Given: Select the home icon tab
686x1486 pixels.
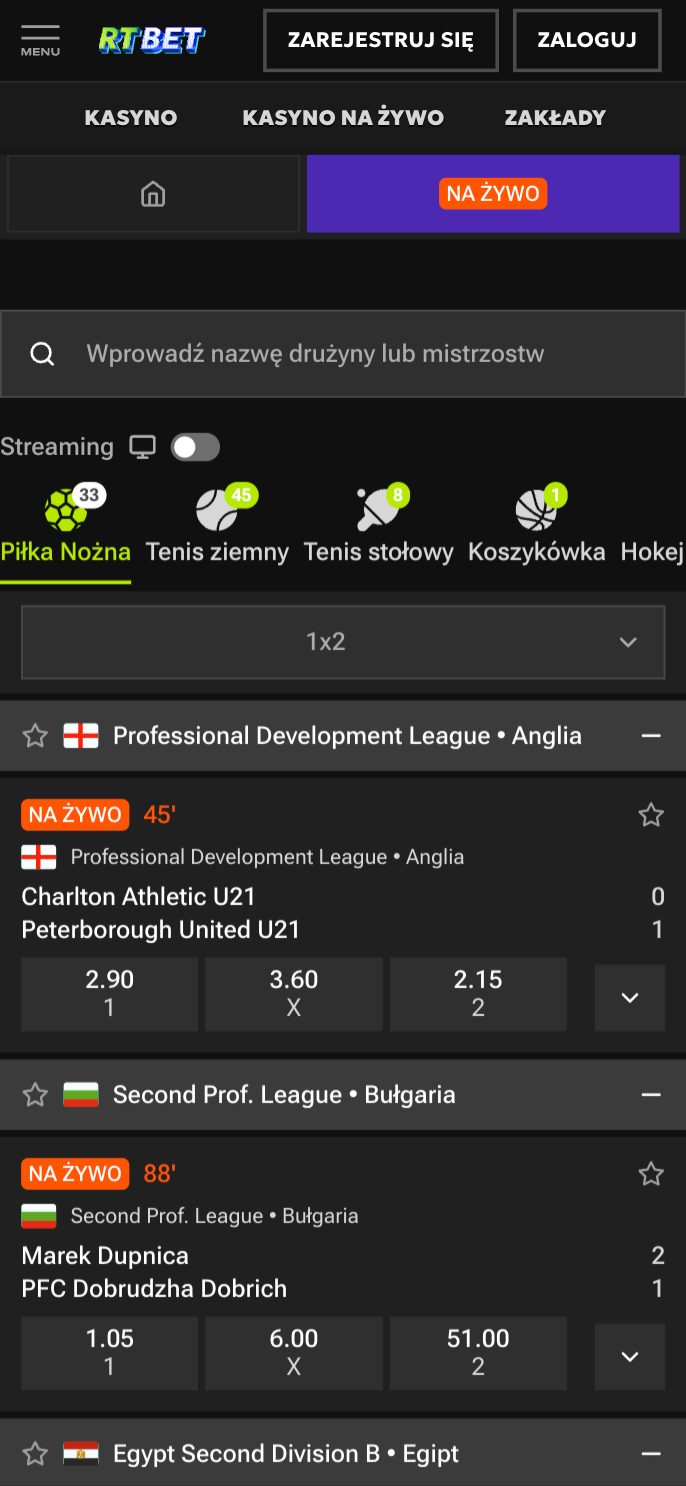Looking at the screenshot, I should 152,193.
